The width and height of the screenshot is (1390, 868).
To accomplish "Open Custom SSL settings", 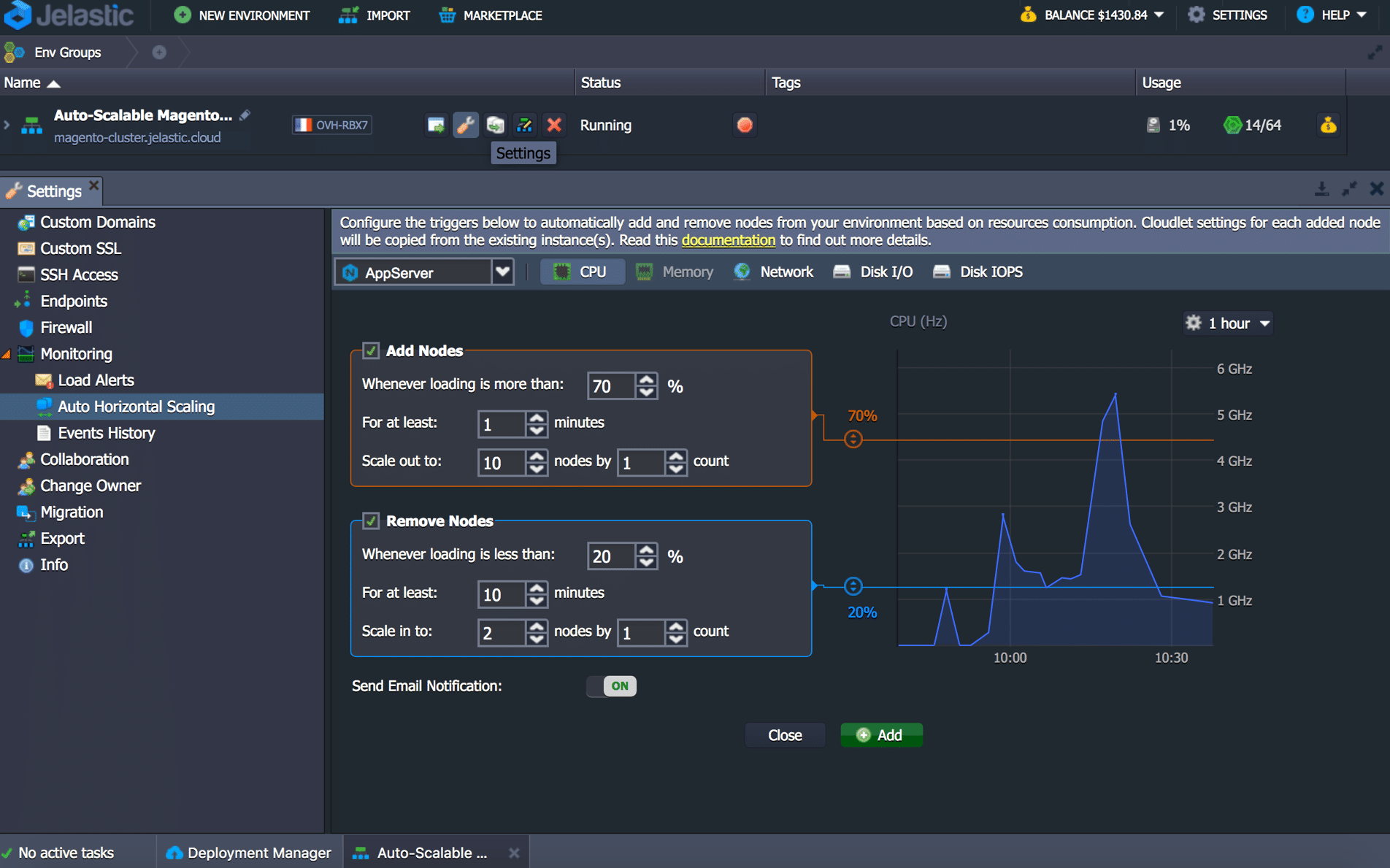I will [80, 248].
